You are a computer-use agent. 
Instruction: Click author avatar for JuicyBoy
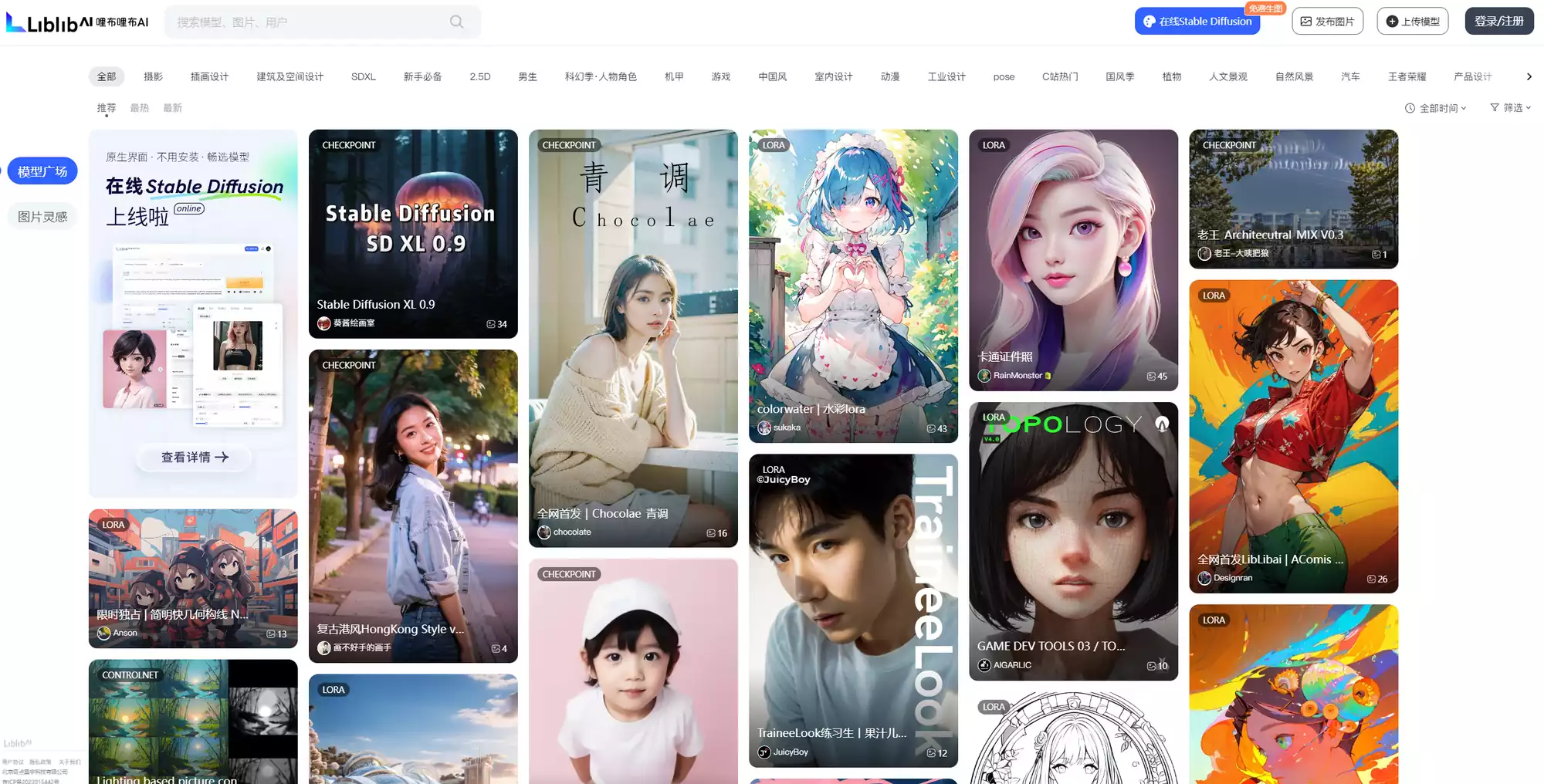[764, 752]
